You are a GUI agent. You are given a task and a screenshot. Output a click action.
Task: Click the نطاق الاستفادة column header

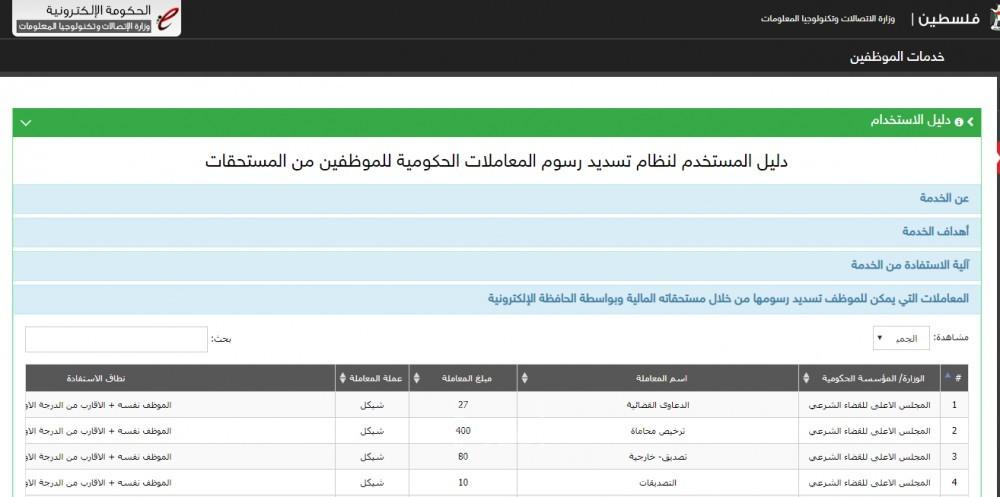click(180, 378)
